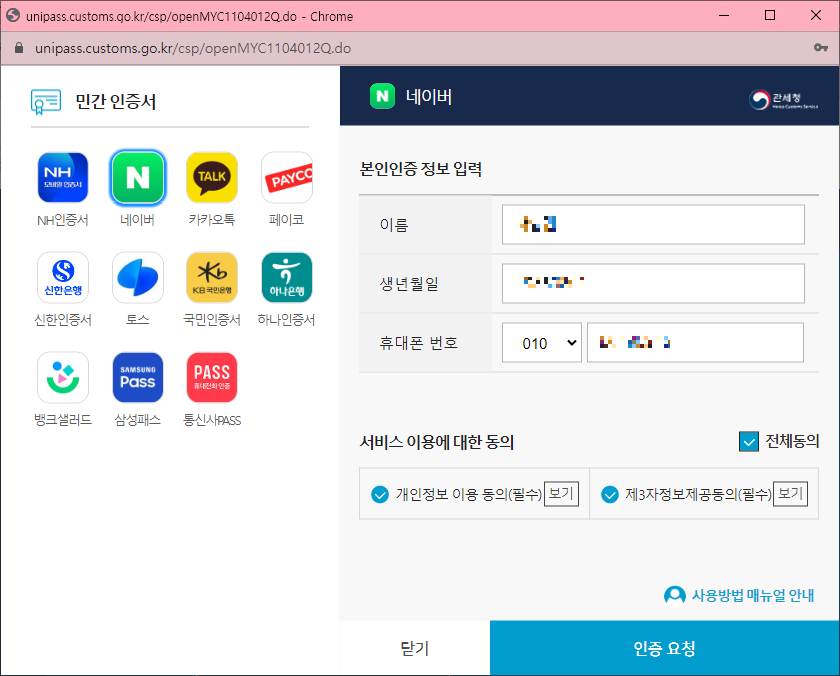Image resolution: width=840 pixels, height=676 pixels.
Task: Click the 서비스 이용에 대한 동의 heading
Action: pyautogui.click(x=437, y=442)
